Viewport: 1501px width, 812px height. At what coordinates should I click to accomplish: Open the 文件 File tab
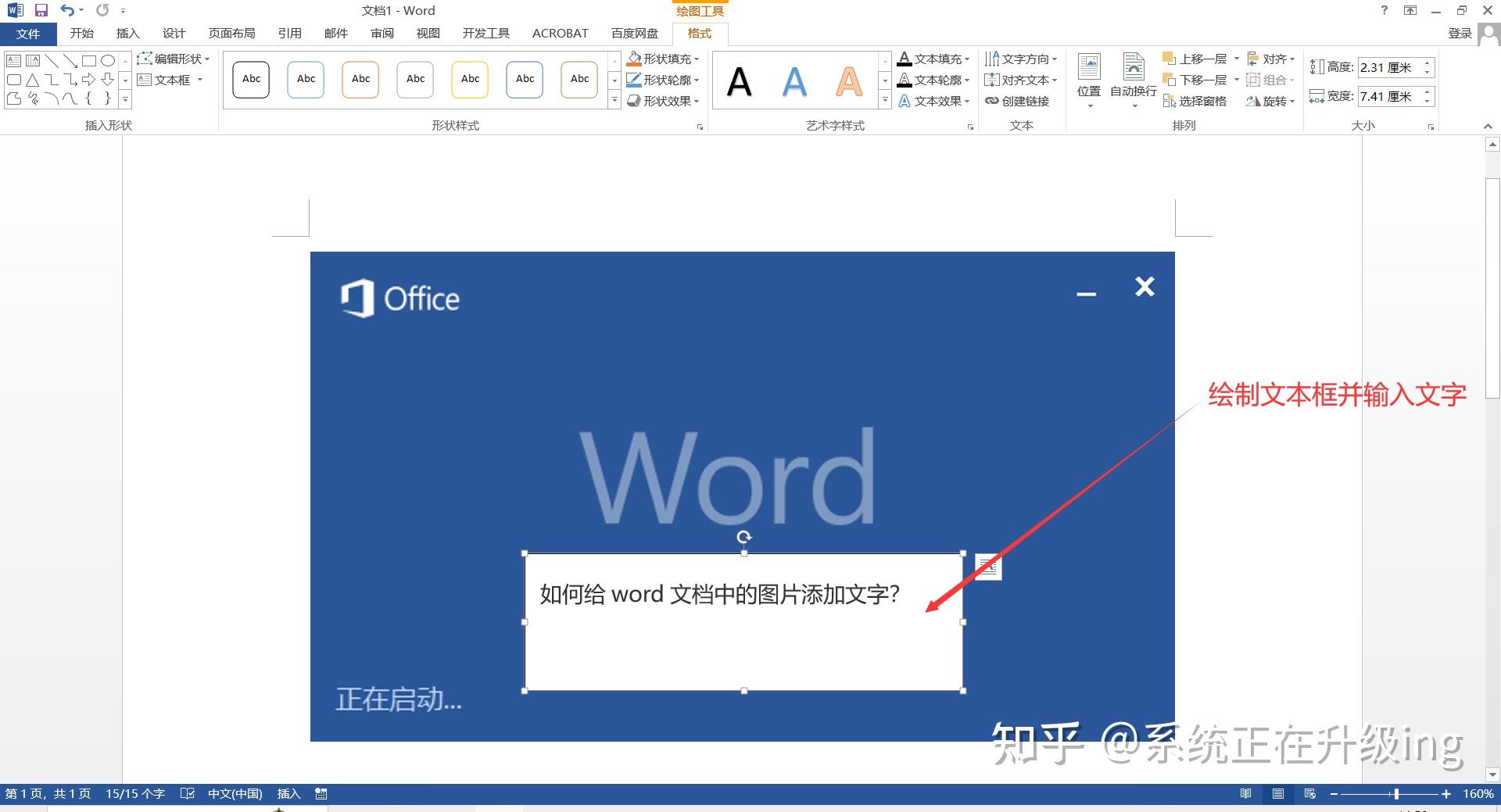[28, 34]
